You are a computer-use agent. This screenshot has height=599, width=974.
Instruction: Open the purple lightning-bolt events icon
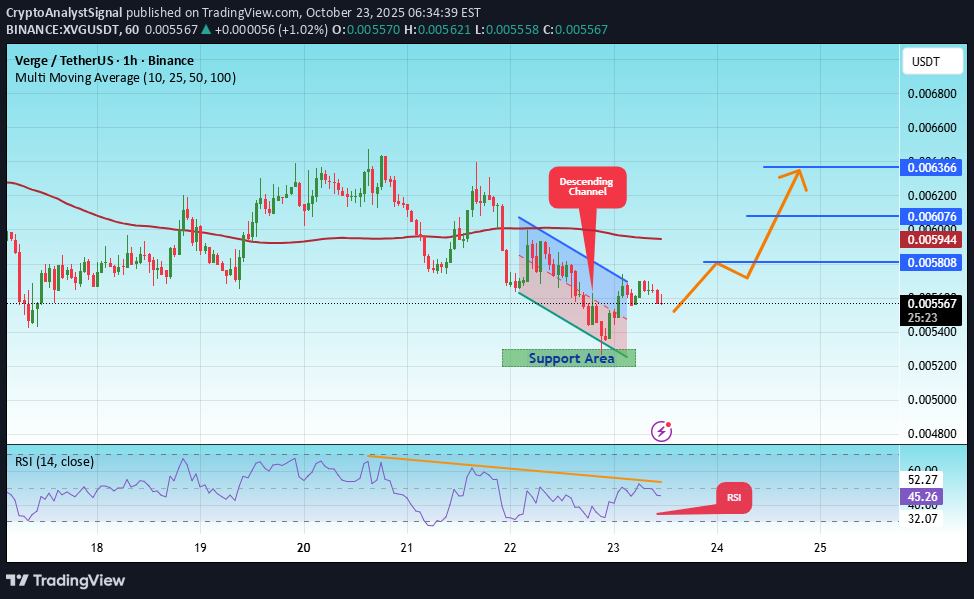tap(661, 431)
